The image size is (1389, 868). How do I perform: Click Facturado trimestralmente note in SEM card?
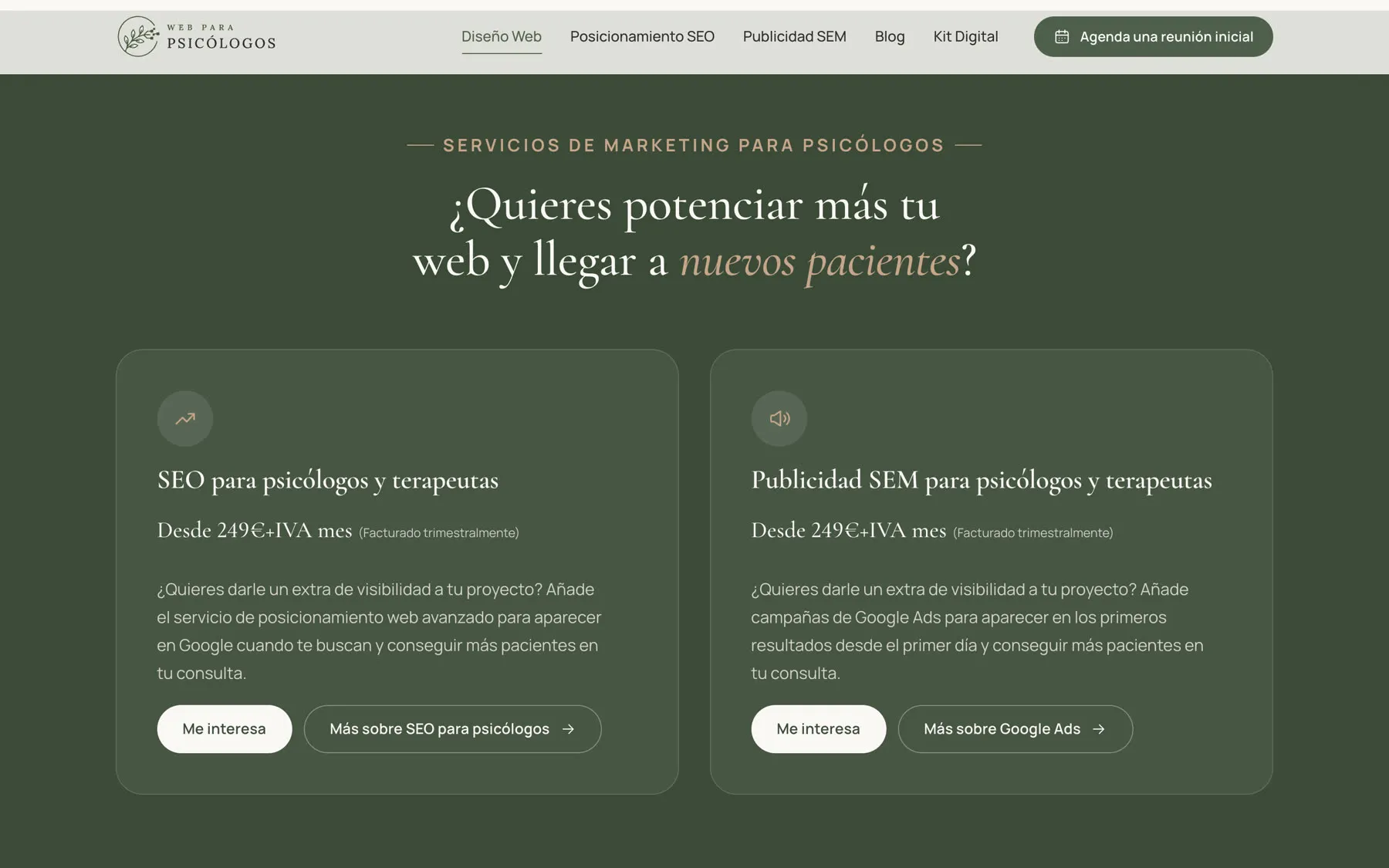pyautogui.click(x=1033, y=533)
